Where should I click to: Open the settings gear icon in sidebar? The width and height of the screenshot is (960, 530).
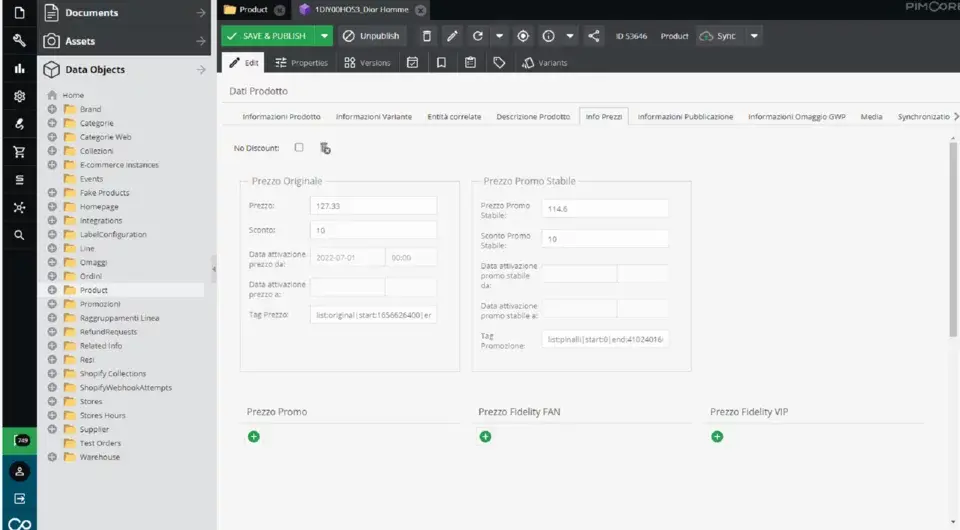point(20,96)
